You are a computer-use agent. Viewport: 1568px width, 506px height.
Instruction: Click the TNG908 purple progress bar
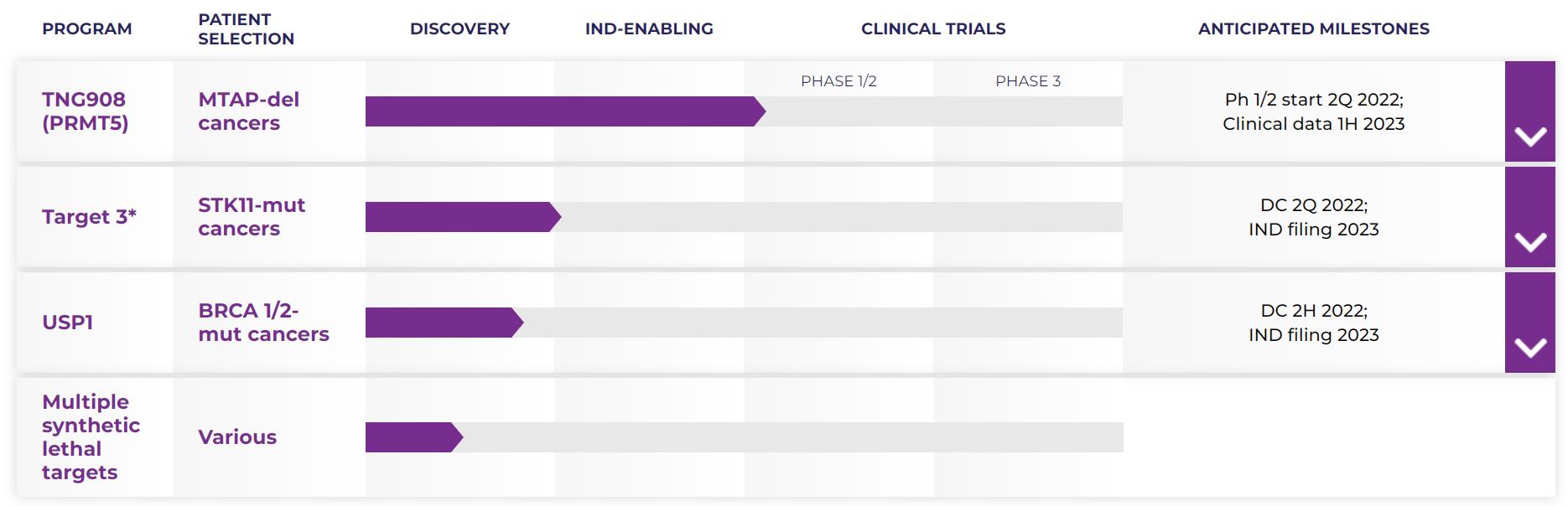562,111
